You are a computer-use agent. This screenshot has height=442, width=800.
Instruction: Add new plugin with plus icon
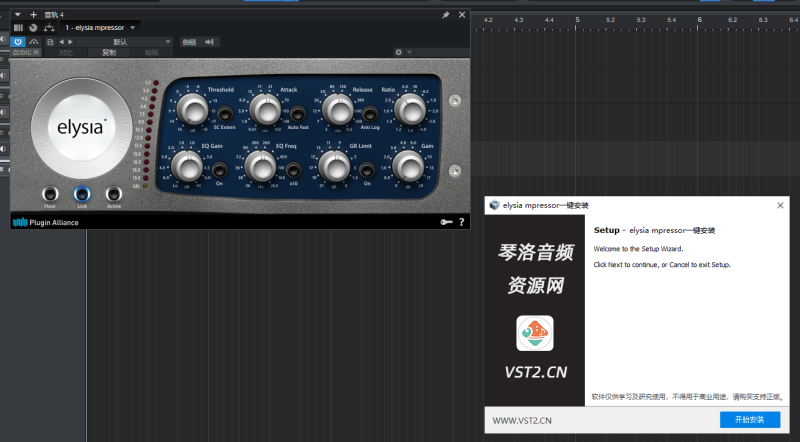(33, 15)
